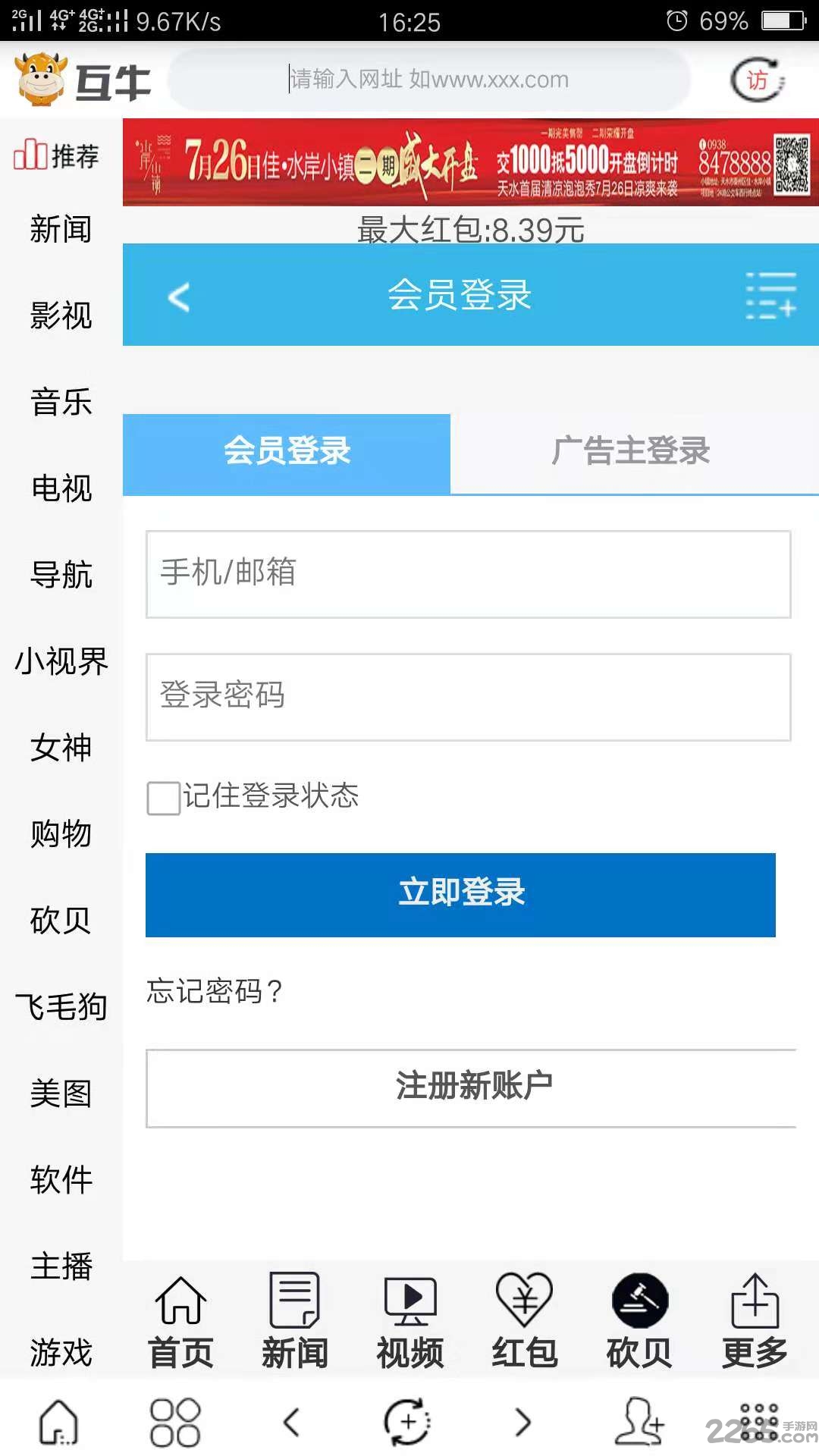Expand the list-plus menu in header
819x1456 pixels.
click(x=771, y=296)
